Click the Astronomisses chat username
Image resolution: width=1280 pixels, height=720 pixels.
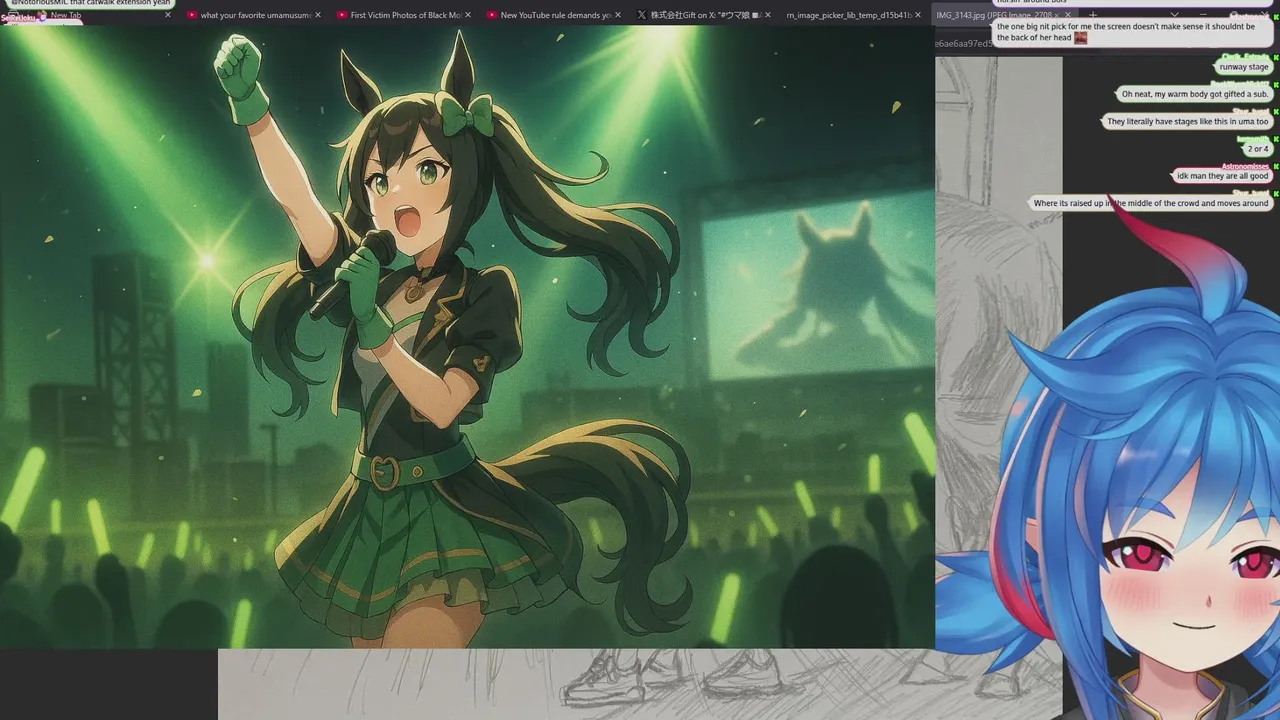coord(1245,166)
